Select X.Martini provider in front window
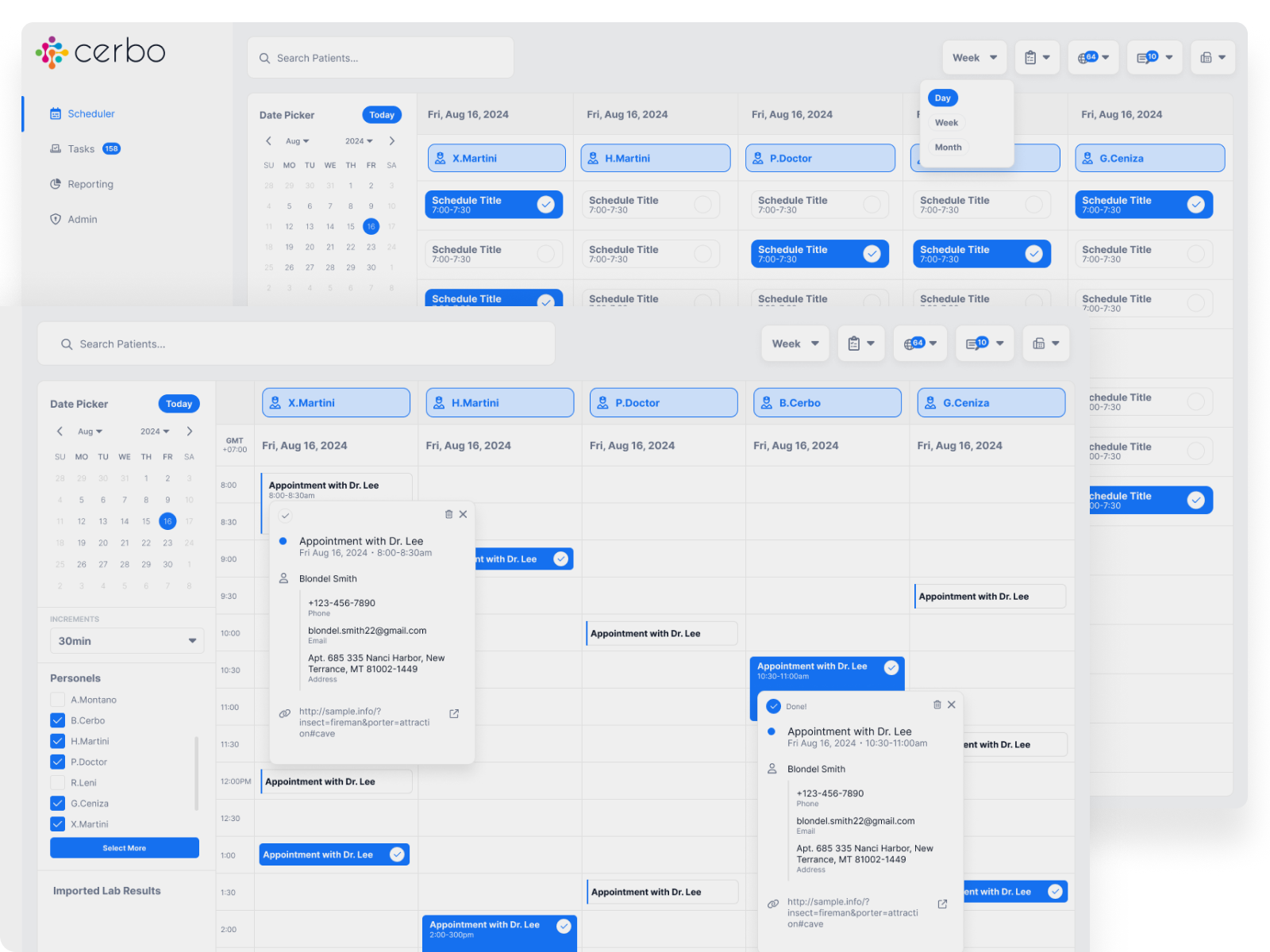The height and width of the screenshot is (952, 1270). click(x=337, y=403)
